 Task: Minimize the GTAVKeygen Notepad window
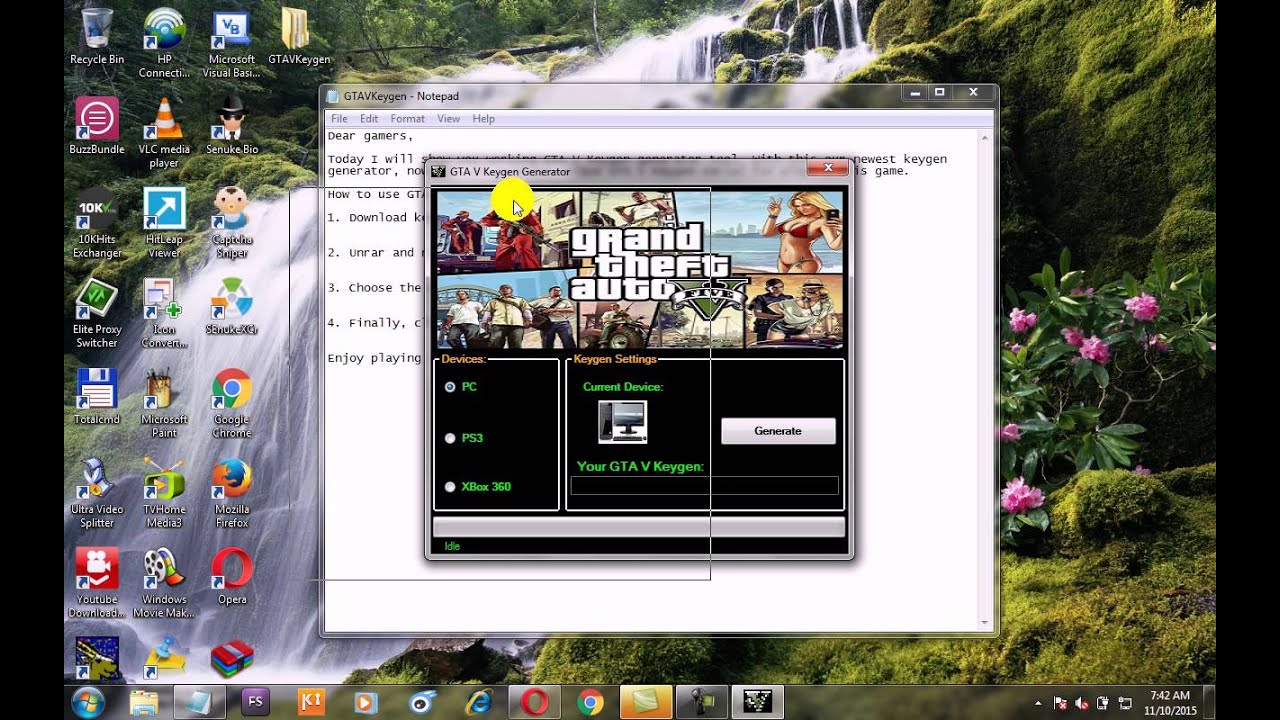coord(914,93)
